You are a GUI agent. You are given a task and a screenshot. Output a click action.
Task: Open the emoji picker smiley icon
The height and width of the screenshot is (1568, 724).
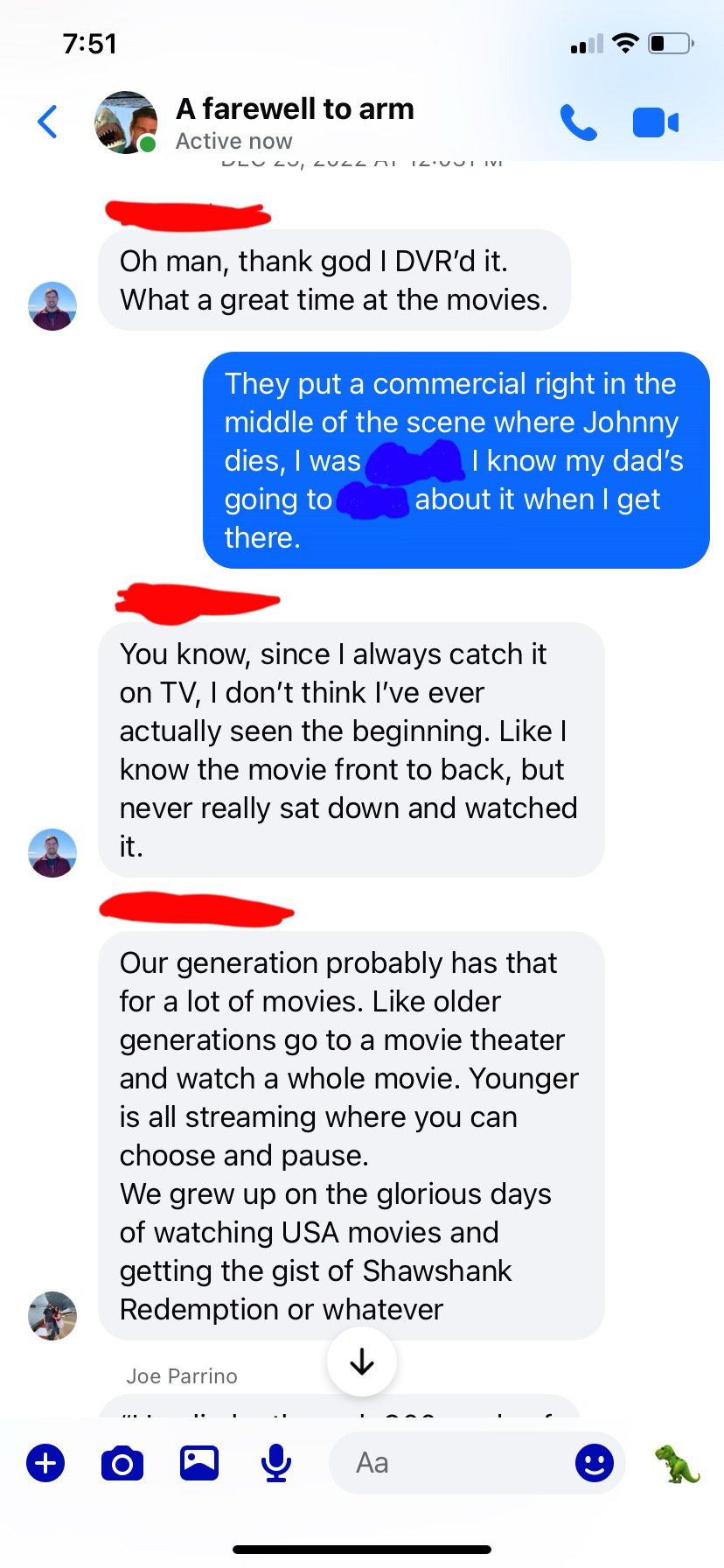click(x=595, y=1463)
